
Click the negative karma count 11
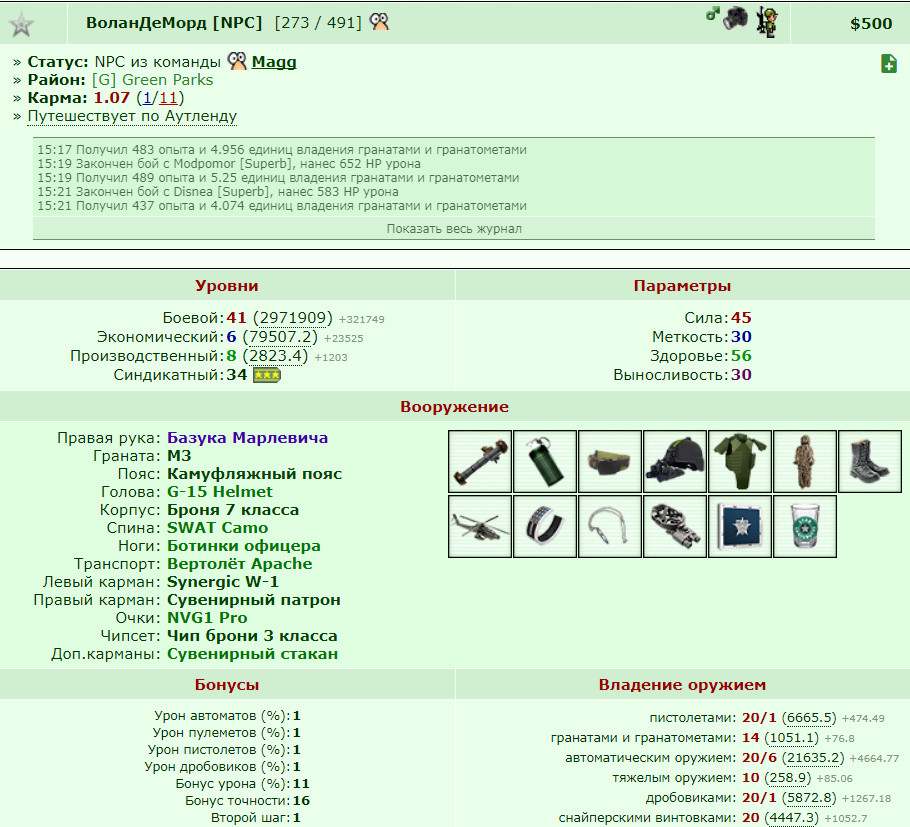pyautogui.click(x=168, y=97)
